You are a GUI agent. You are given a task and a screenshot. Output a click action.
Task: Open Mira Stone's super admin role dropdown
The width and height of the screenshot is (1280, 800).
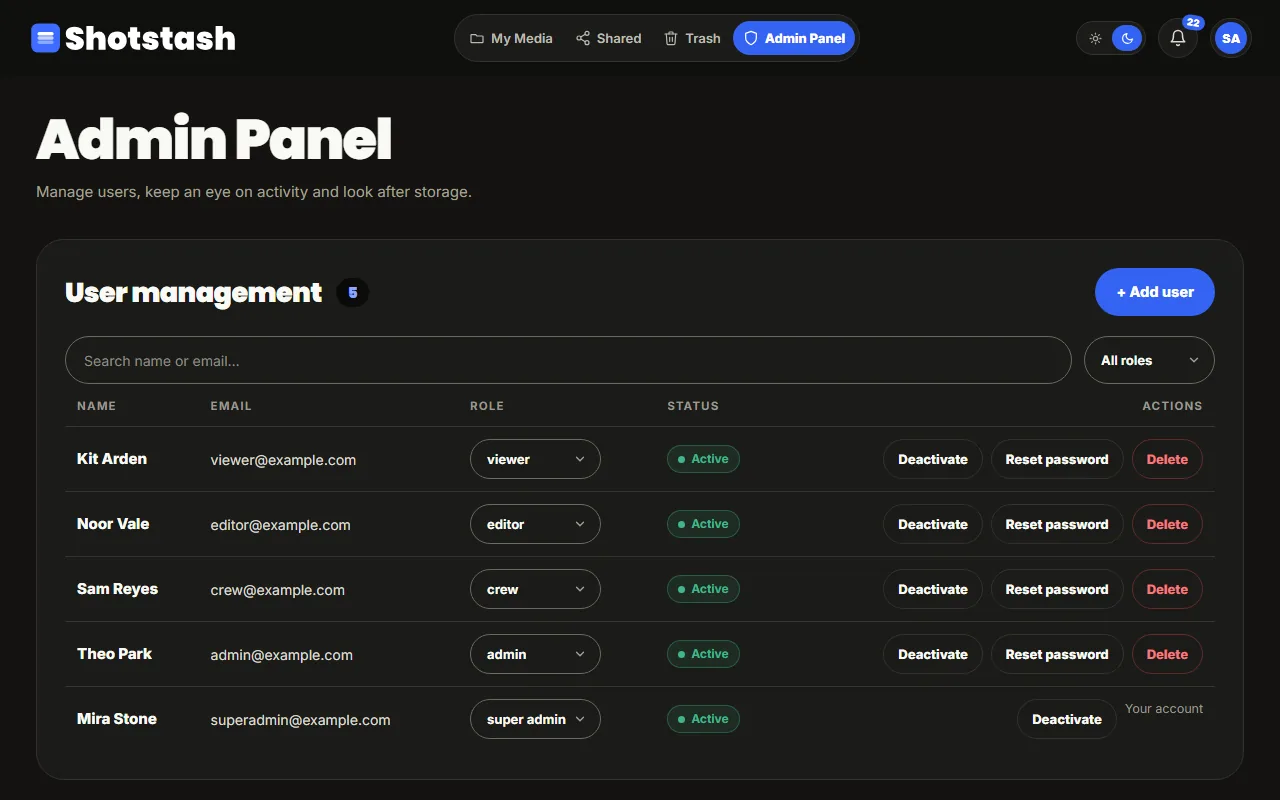click(535, 719)
